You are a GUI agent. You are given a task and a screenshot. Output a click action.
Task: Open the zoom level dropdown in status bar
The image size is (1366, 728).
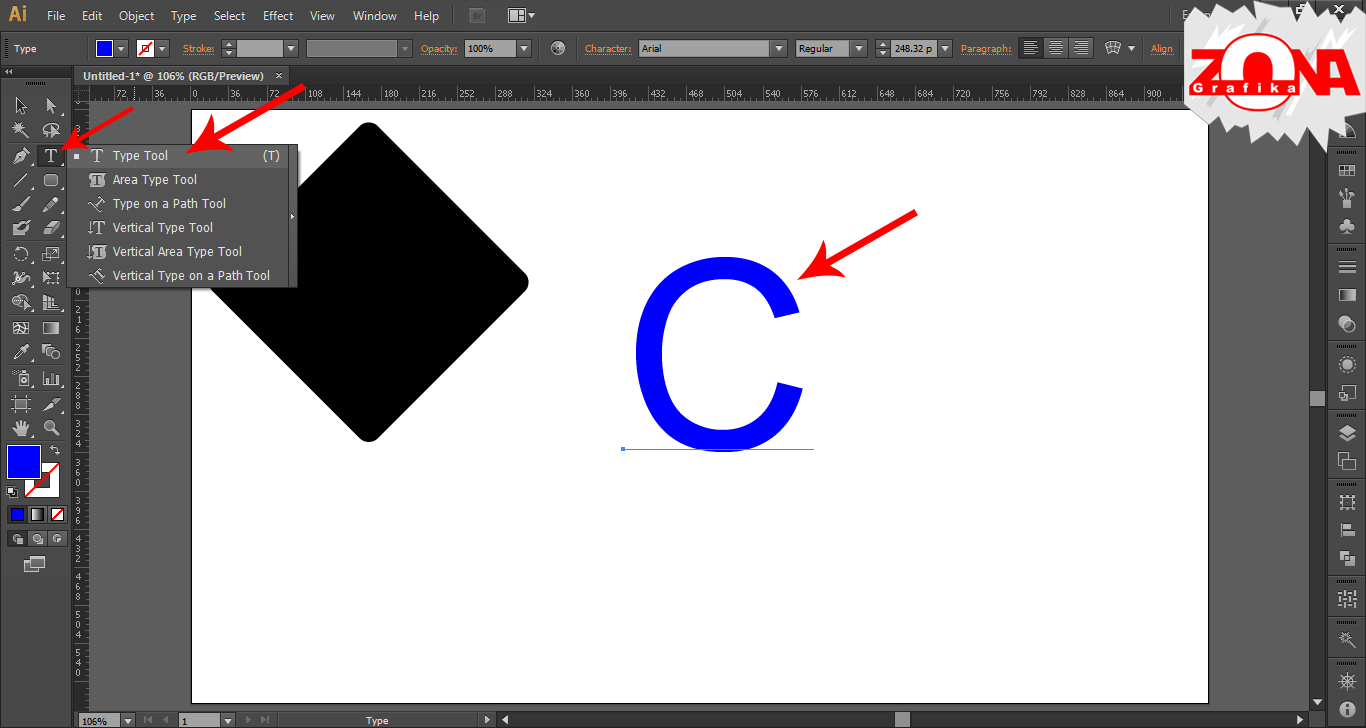128,720
